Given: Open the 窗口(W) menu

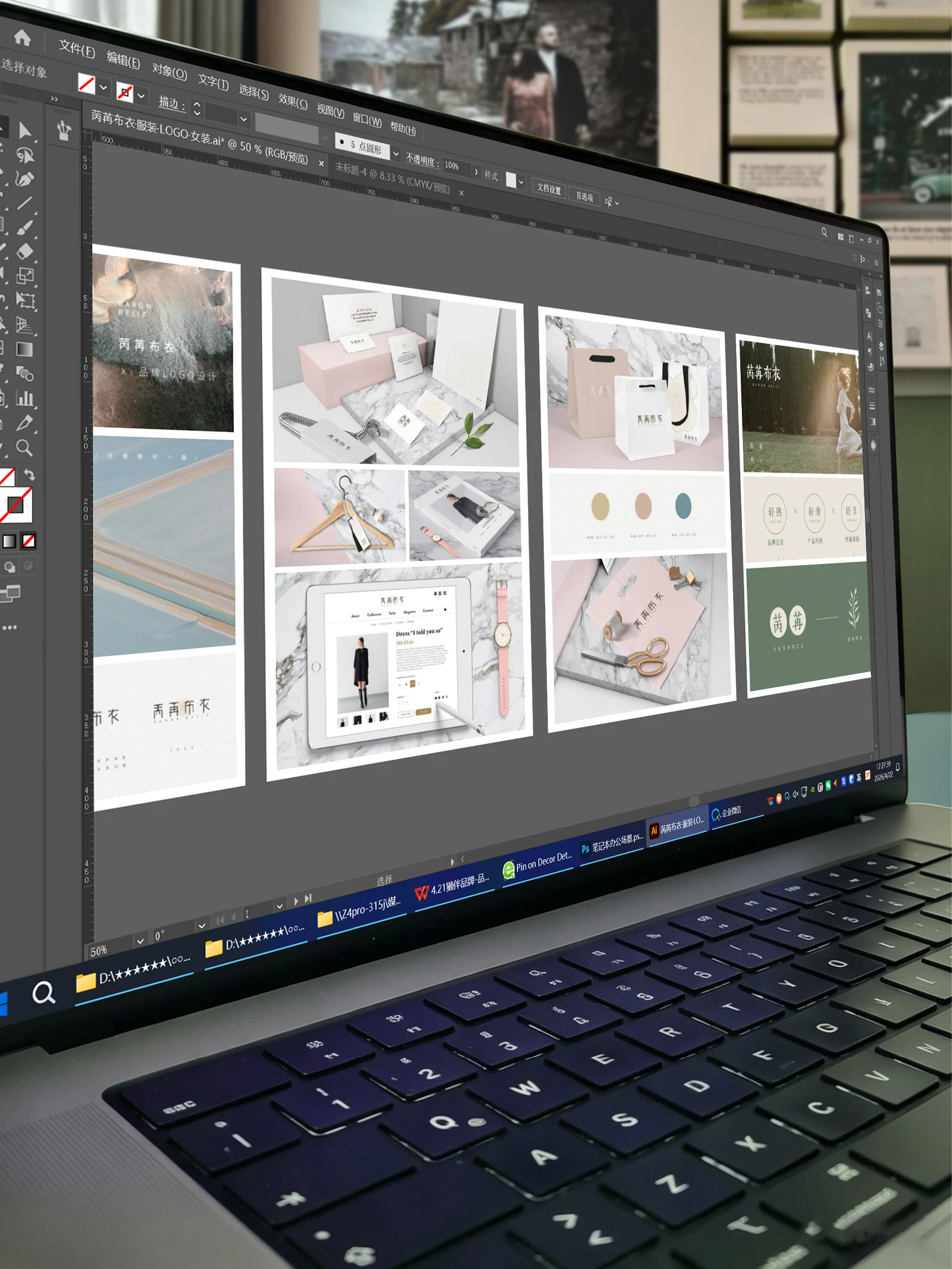Looking at the screenshot, I should 367,119.
